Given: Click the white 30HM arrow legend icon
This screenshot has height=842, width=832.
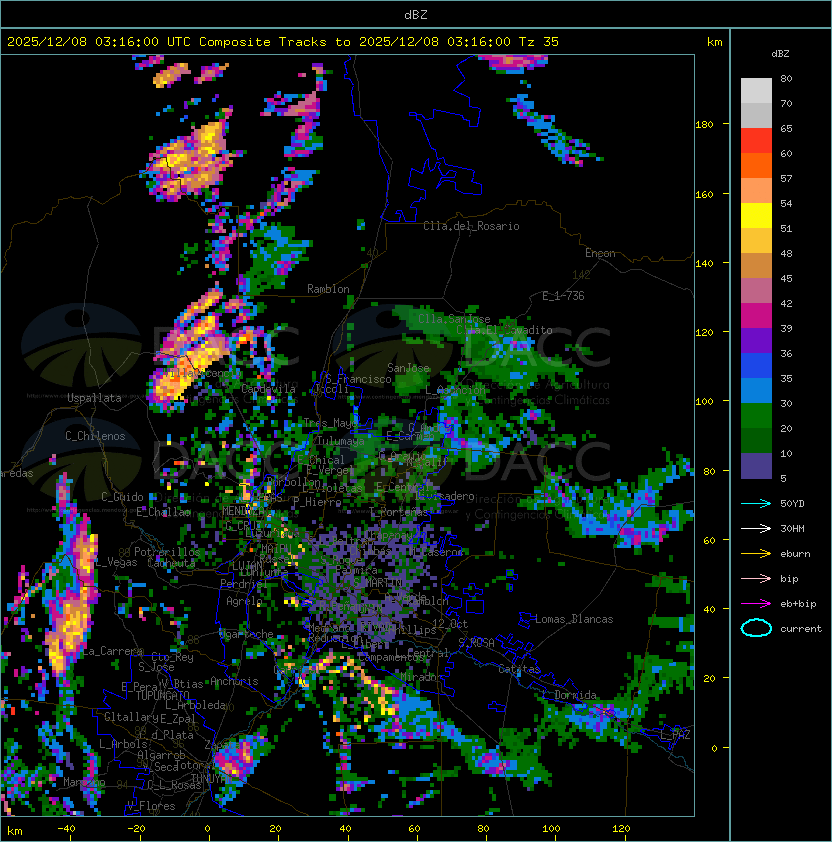Looking at the screenshot, I should click(756, 528).
